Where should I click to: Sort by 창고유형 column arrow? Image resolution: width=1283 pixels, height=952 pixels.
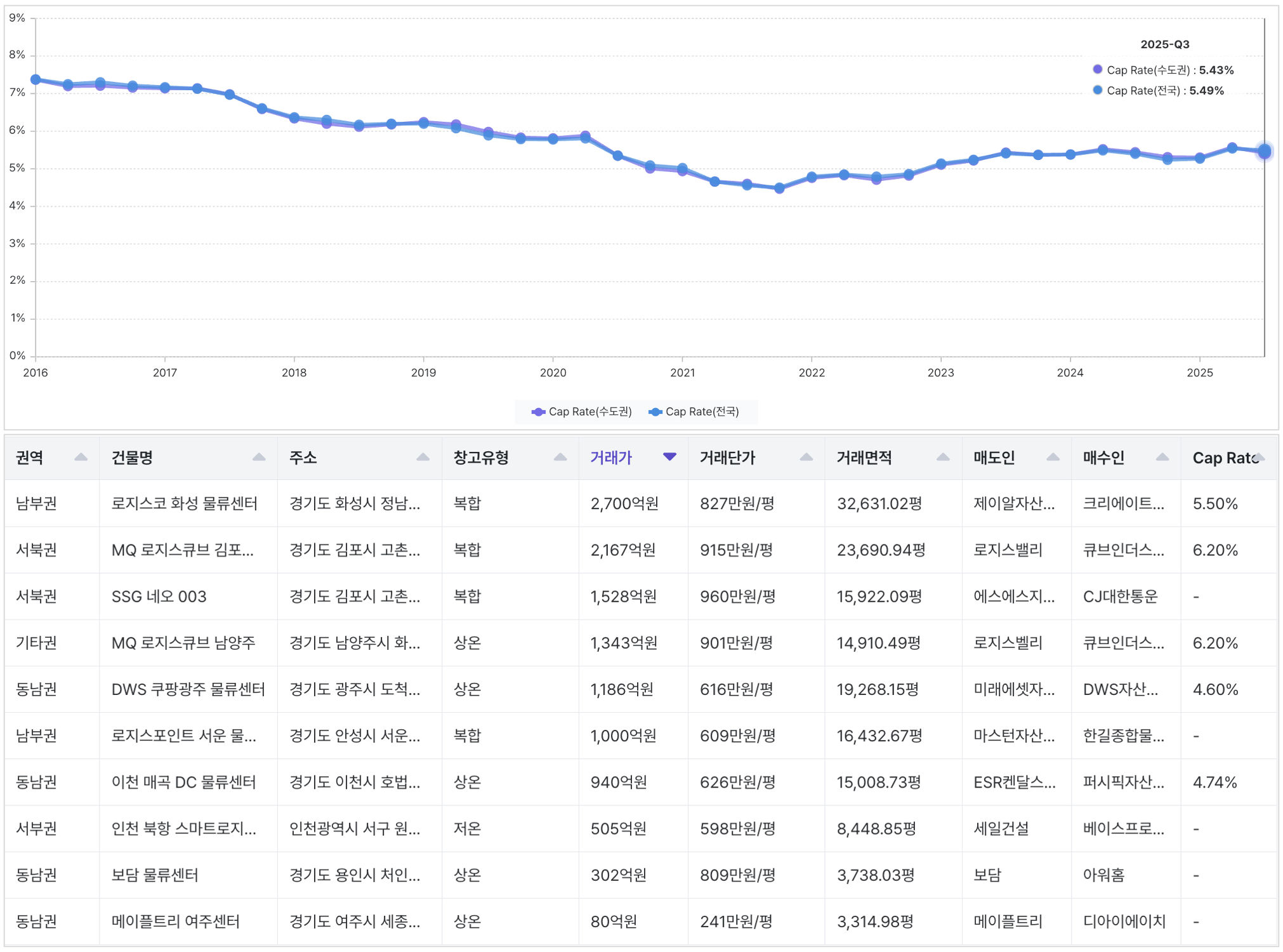[560, 458]
